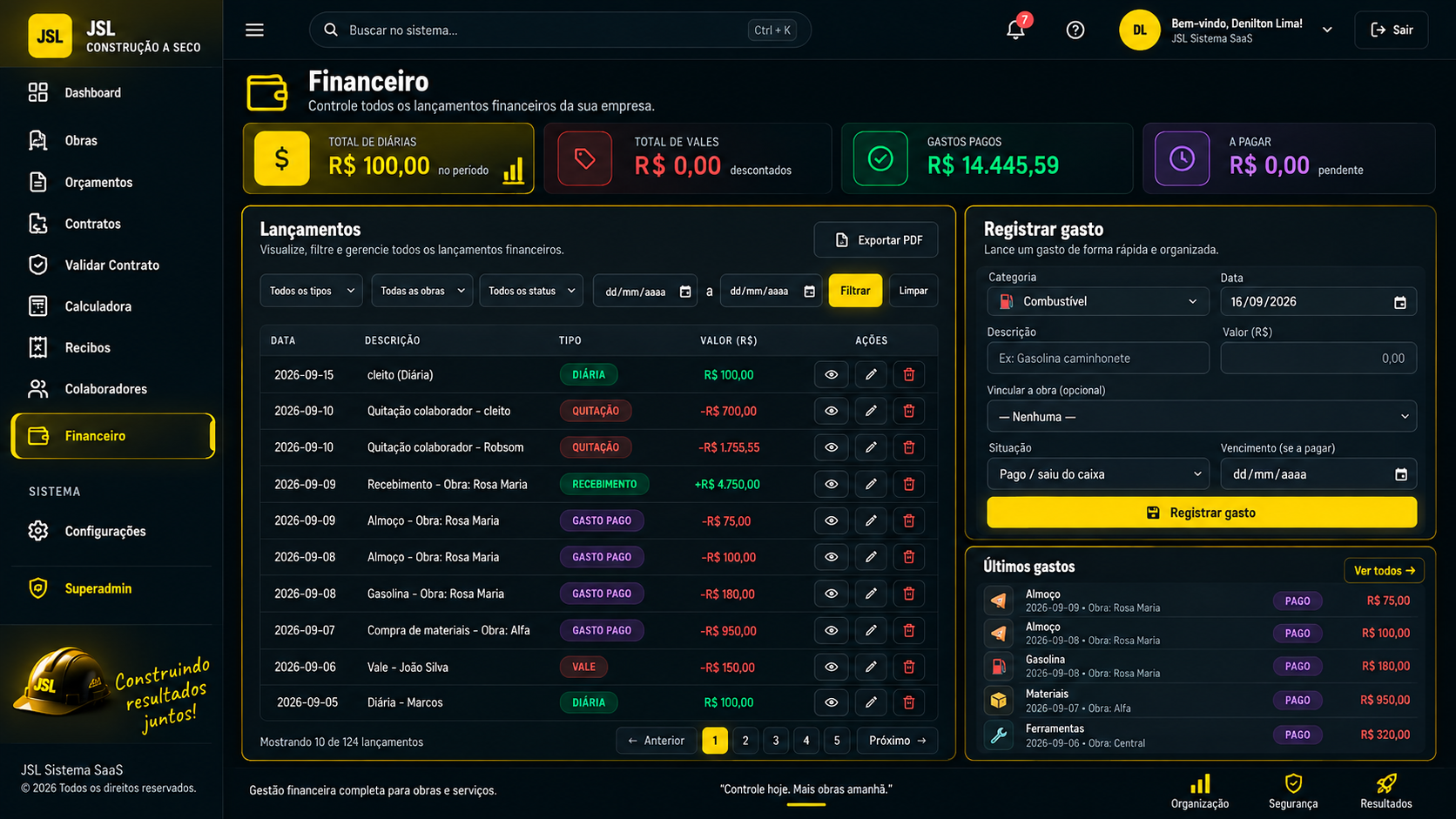Click the A Pagar clock icon

point(1182,158)
